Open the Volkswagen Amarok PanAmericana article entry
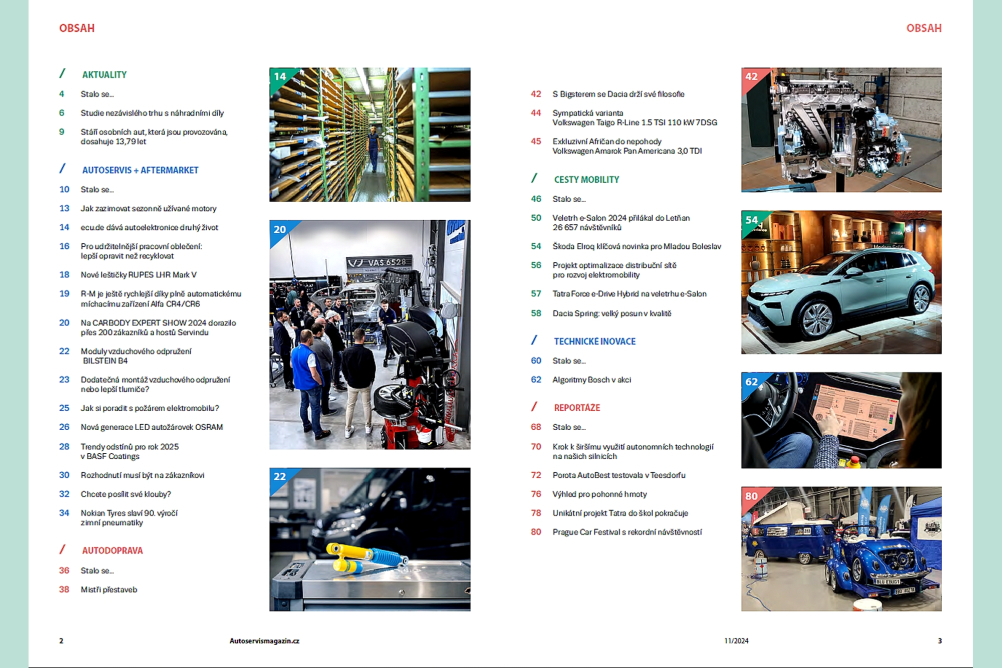The height and width of the screenshot is (668, 1002). click(x=628, y=146)
